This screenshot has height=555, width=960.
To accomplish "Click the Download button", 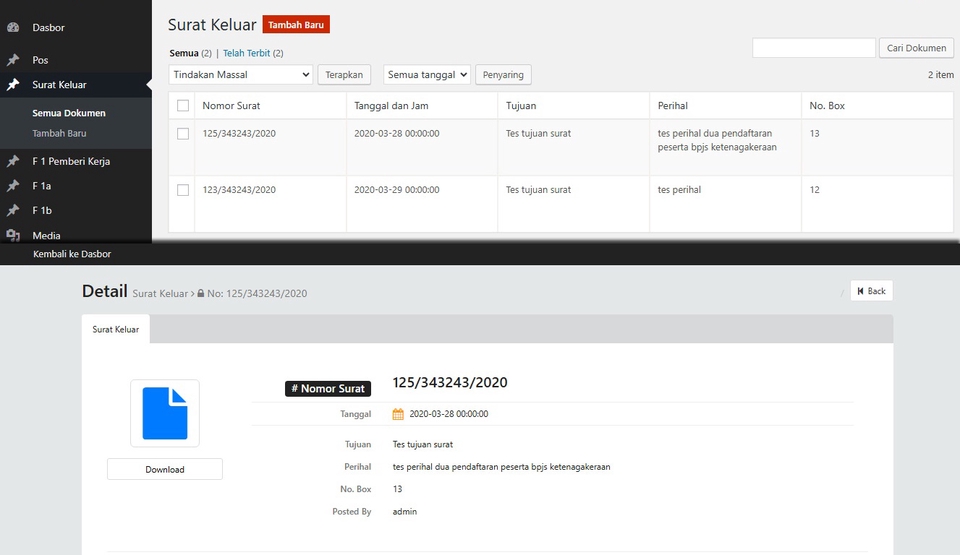I will 165,469.
